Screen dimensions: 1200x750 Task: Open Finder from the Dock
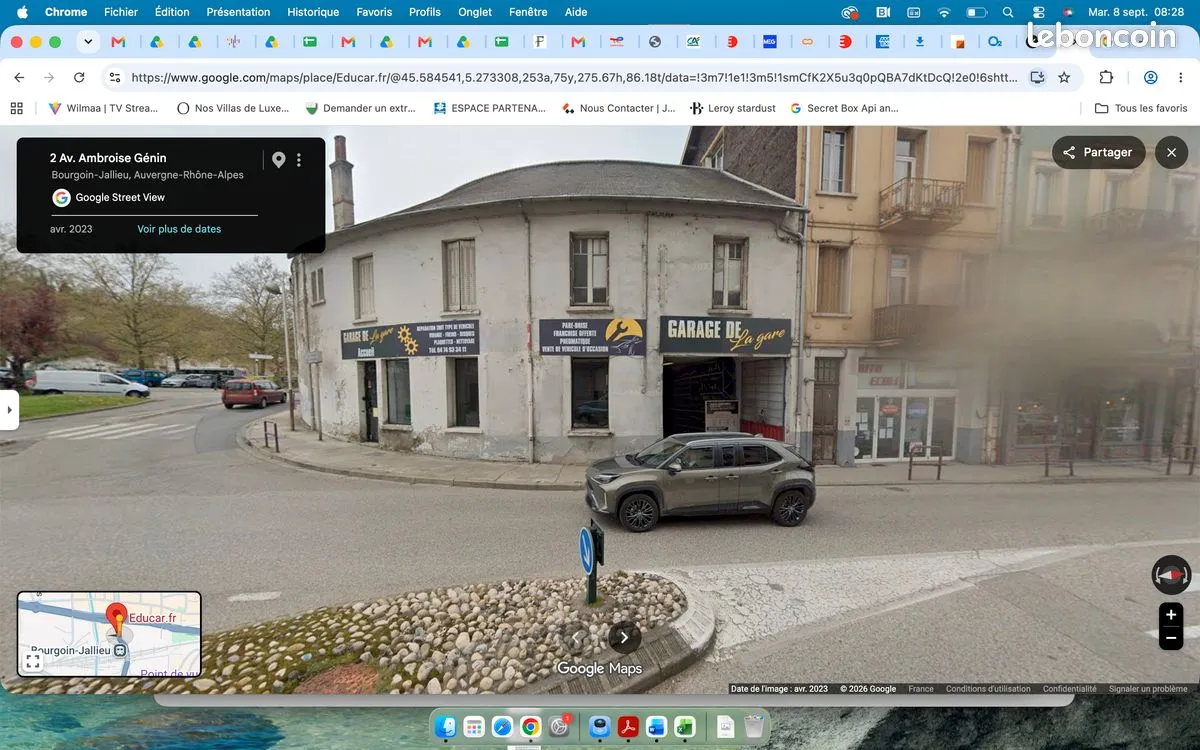point(447,727)
